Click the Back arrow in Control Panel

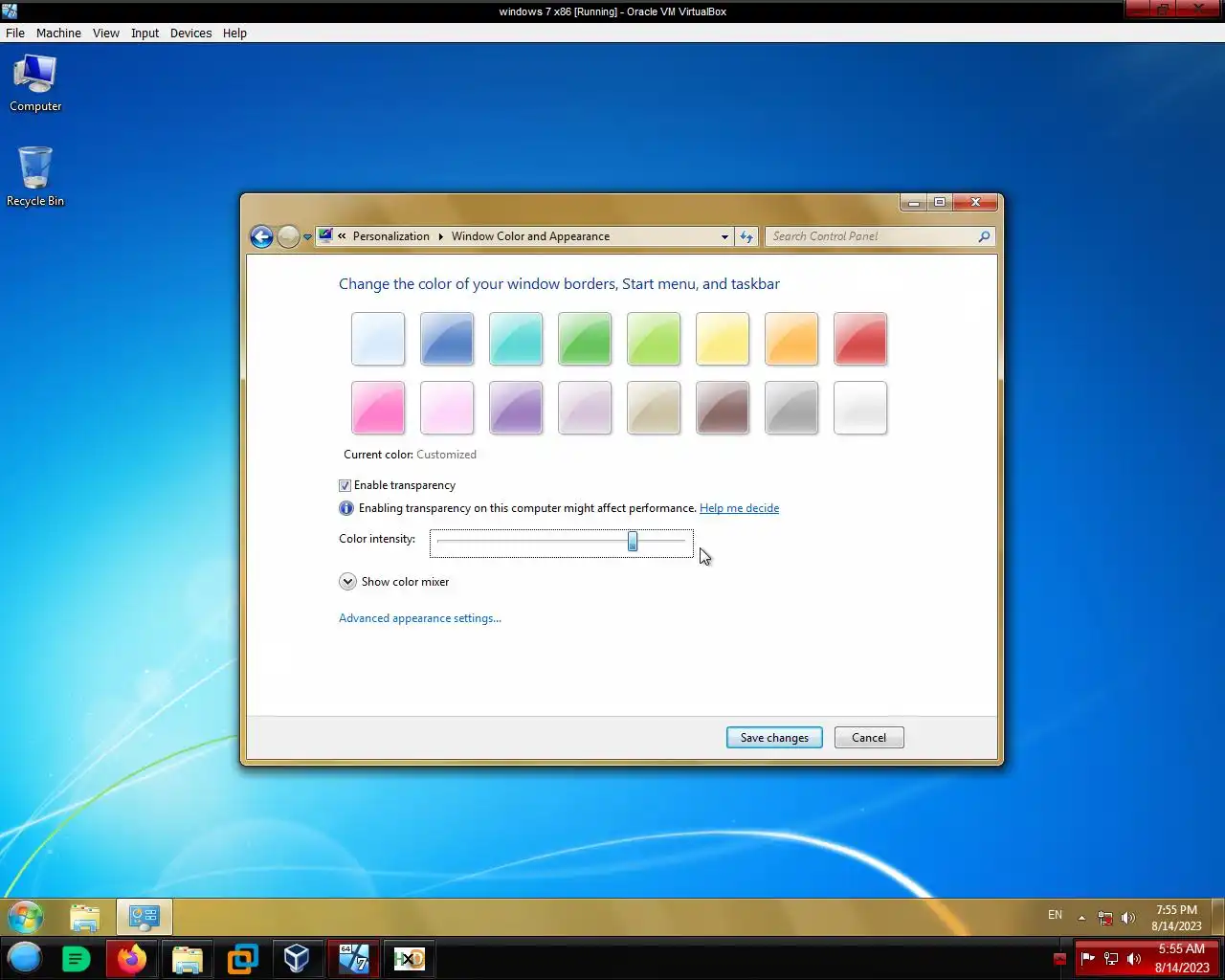pyautogui.click(x=261, y=236)
